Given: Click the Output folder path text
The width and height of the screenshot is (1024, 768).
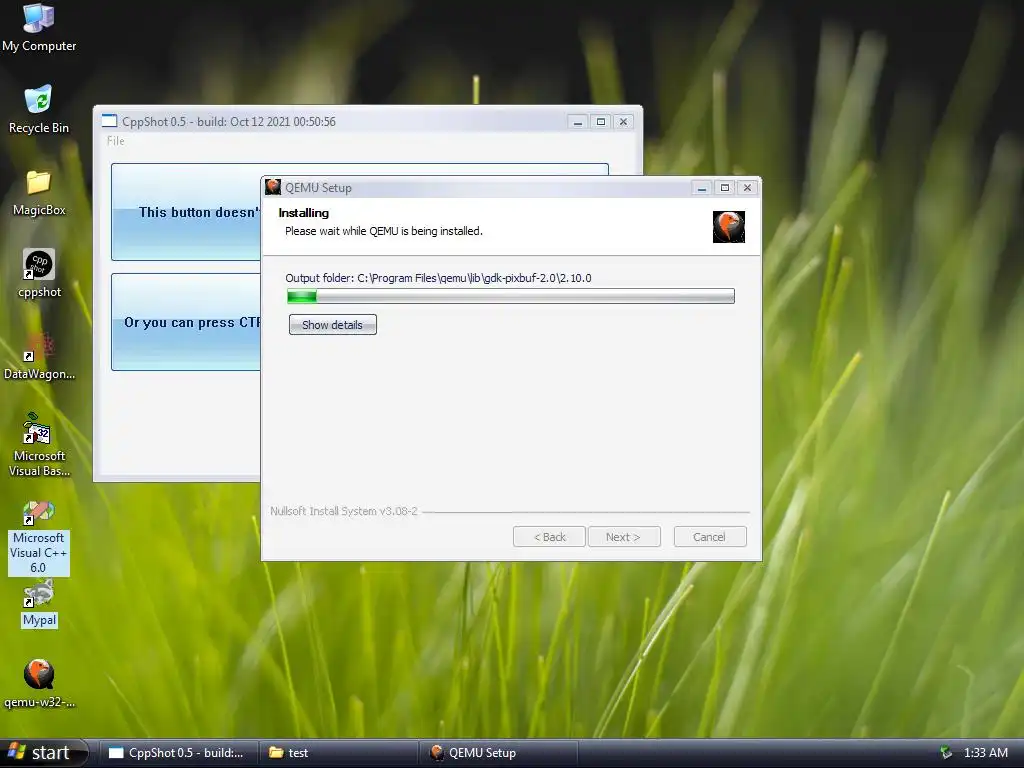Looking at the screenshot, I should pyautogui.click(x=438, y=278).
